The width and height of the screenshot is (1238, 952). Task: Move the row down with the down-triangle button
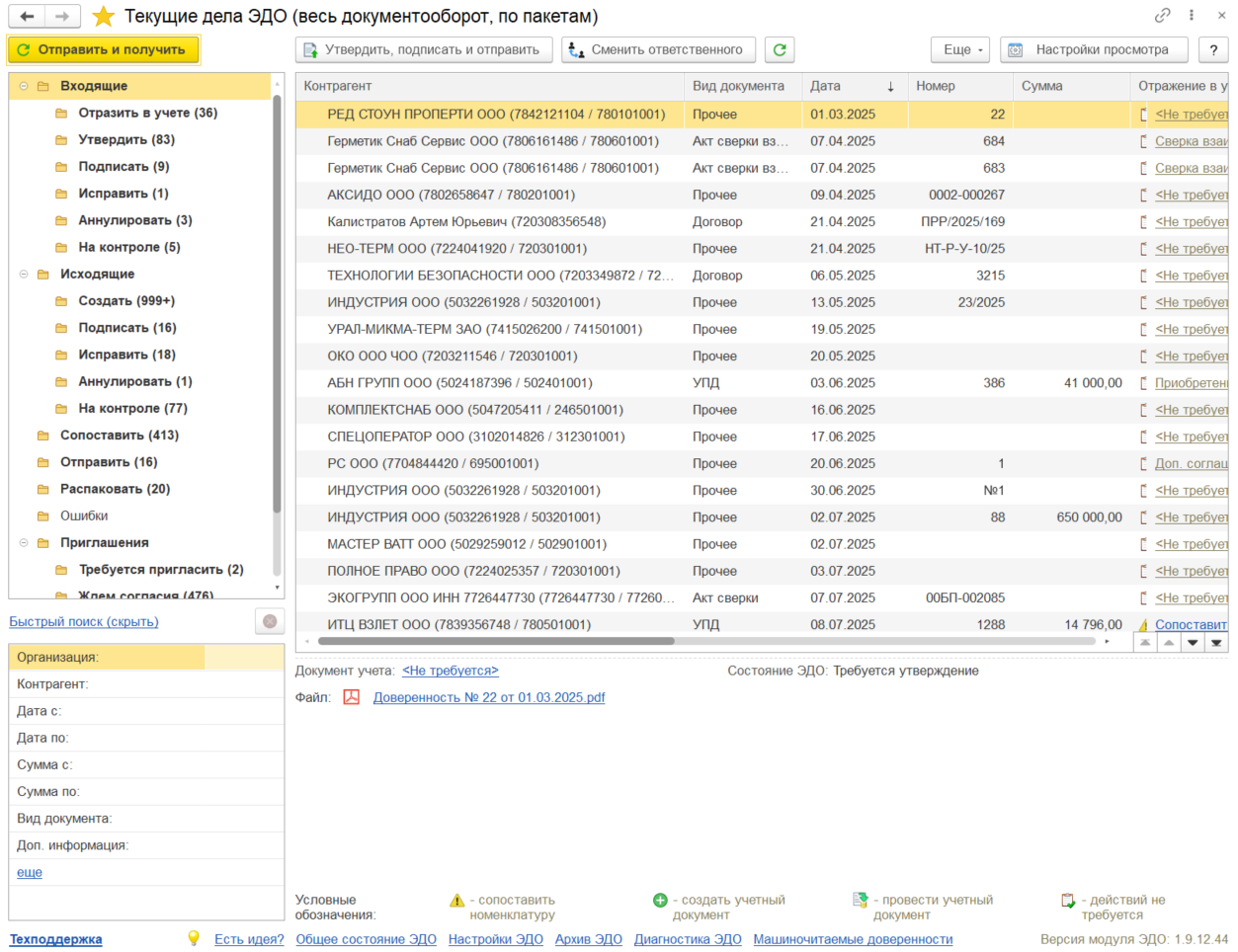click(x=1193, y=642)
